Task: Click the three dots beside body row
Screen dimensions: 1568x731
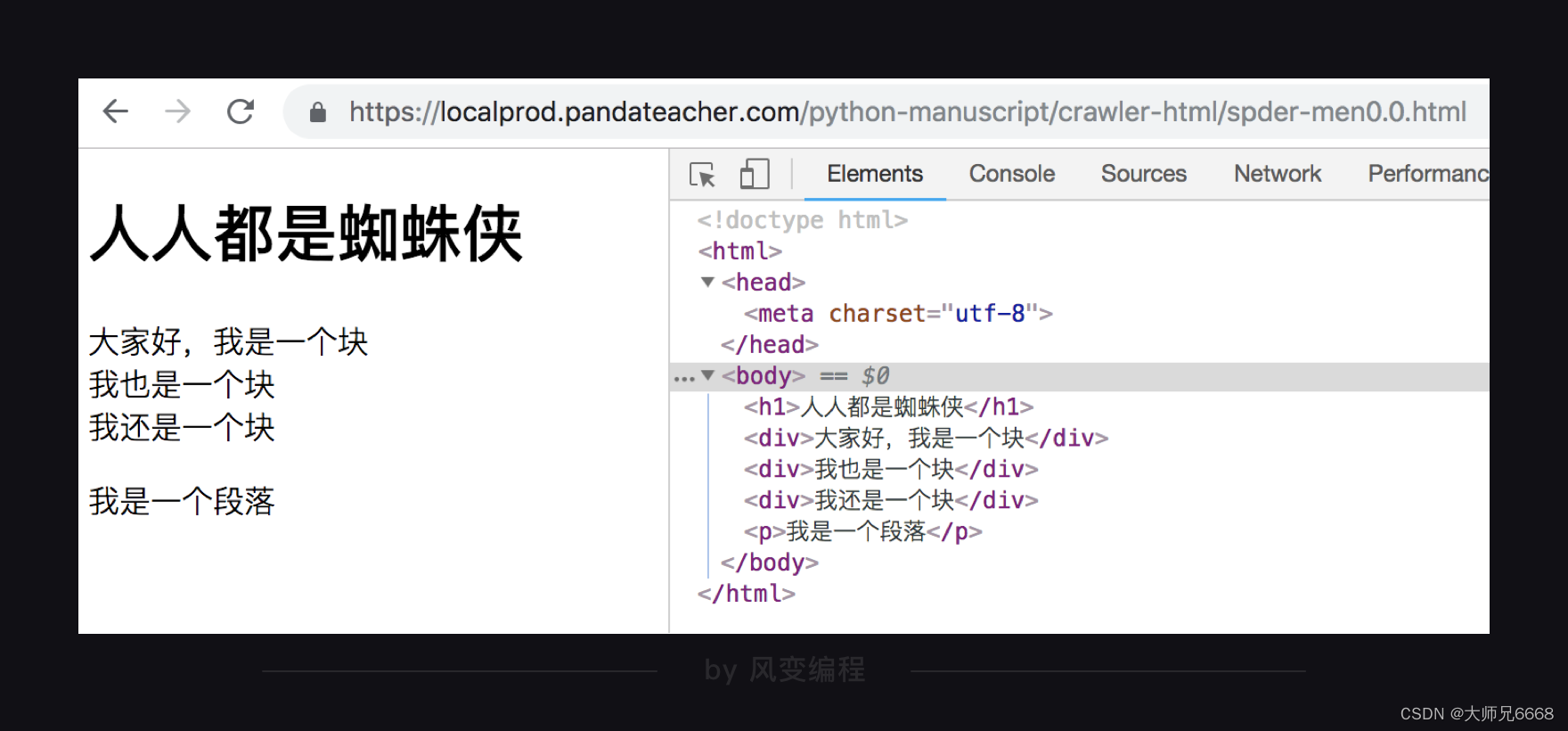Action: (683, 379)
